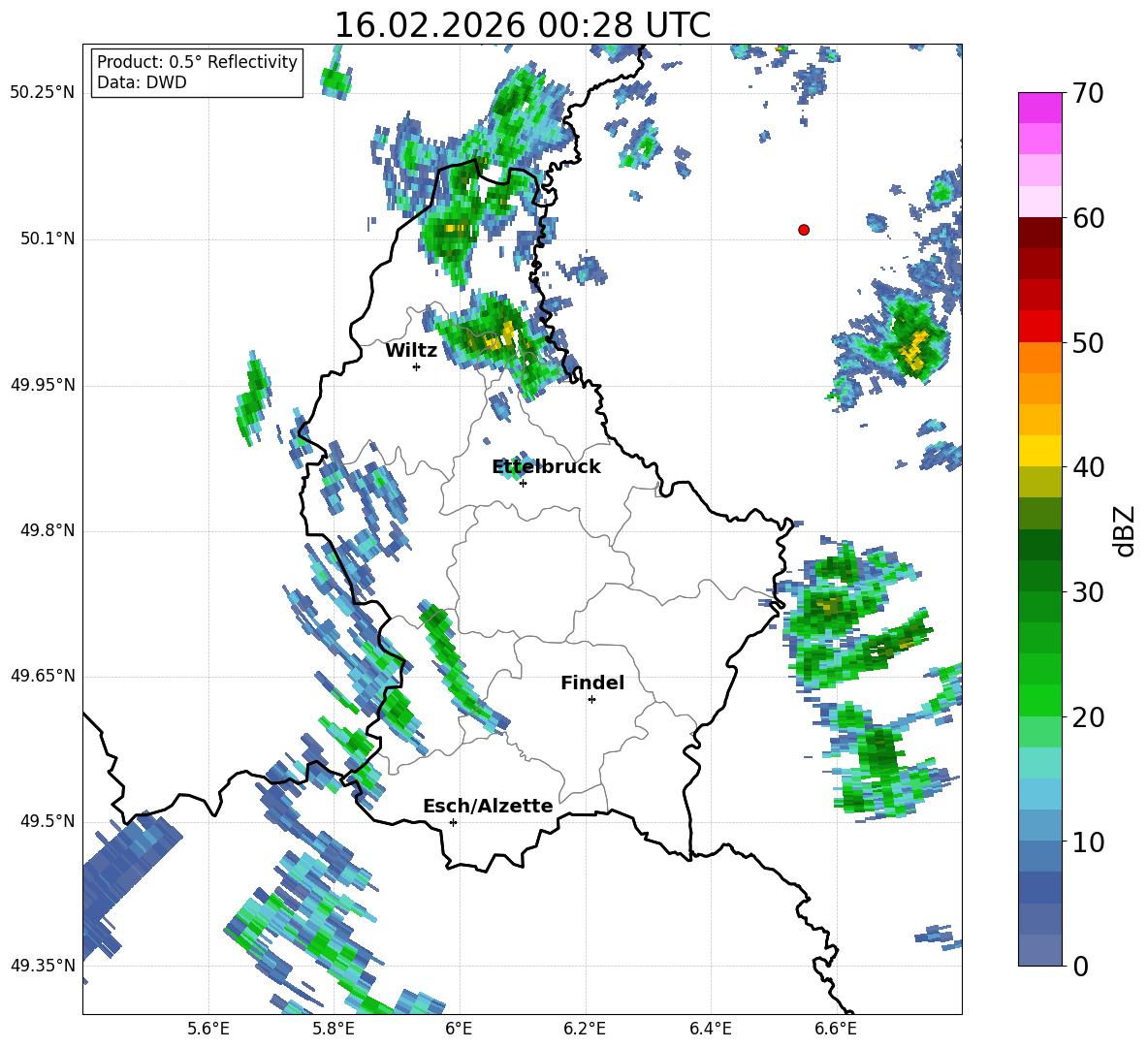Click the Data: DWD label
Image resolution: width=1148 pixels, height=1048 pixels.
click(x=142, y=82)
